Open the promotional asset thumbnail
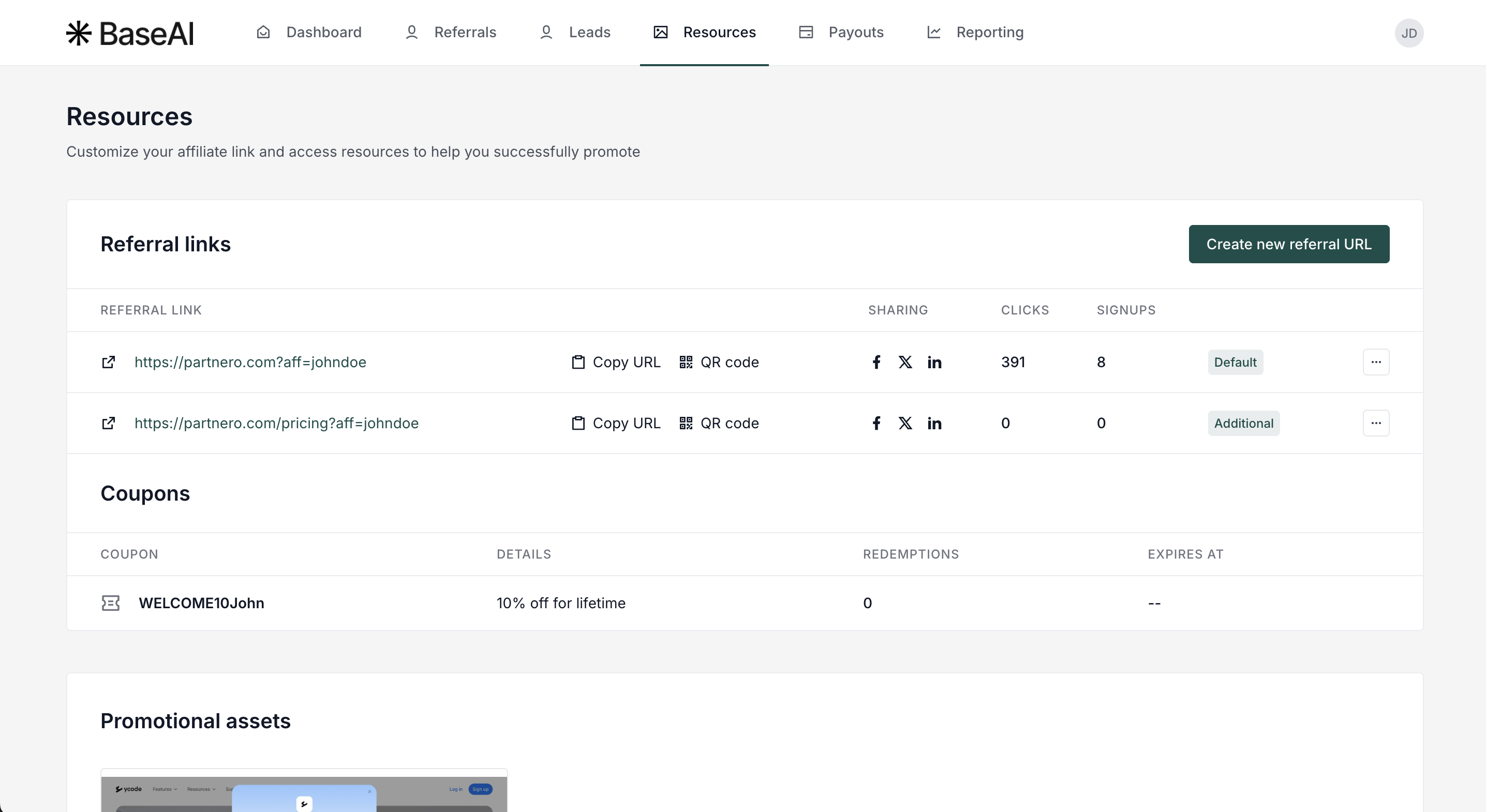 pyautogui.click(x=304, y=793)
